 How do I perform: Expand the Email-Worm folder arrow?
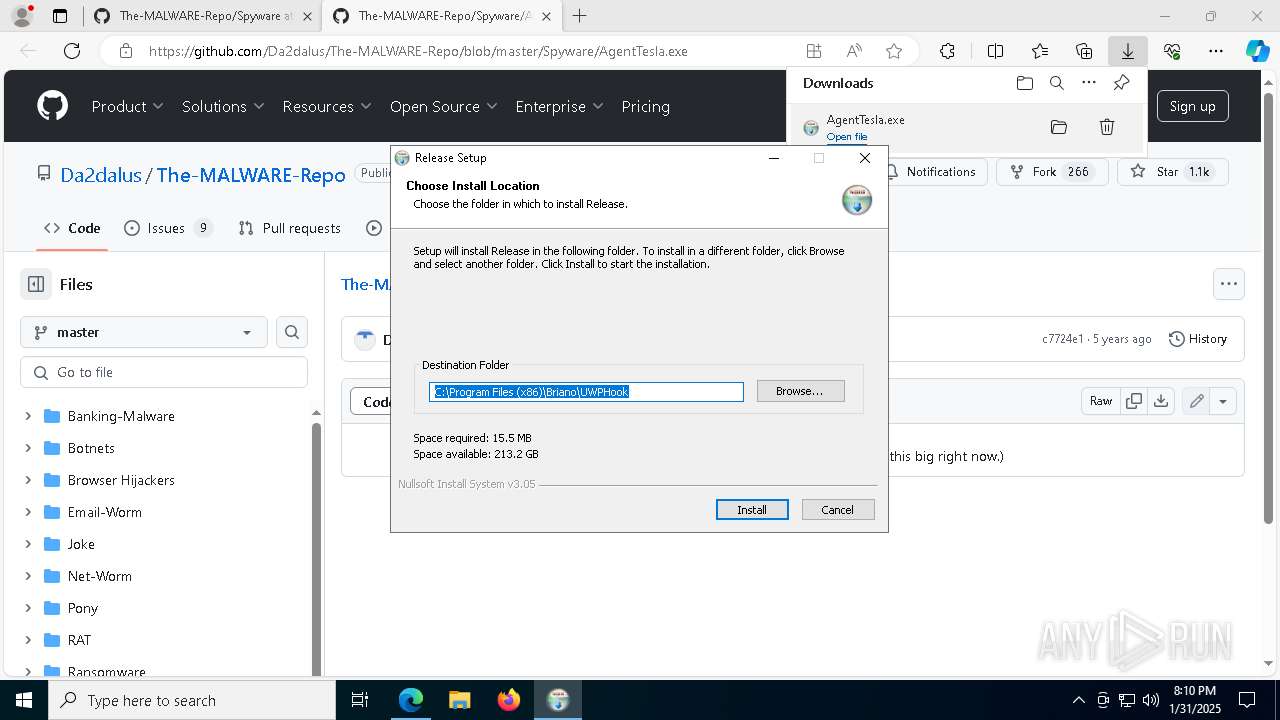tap(28, 512)
